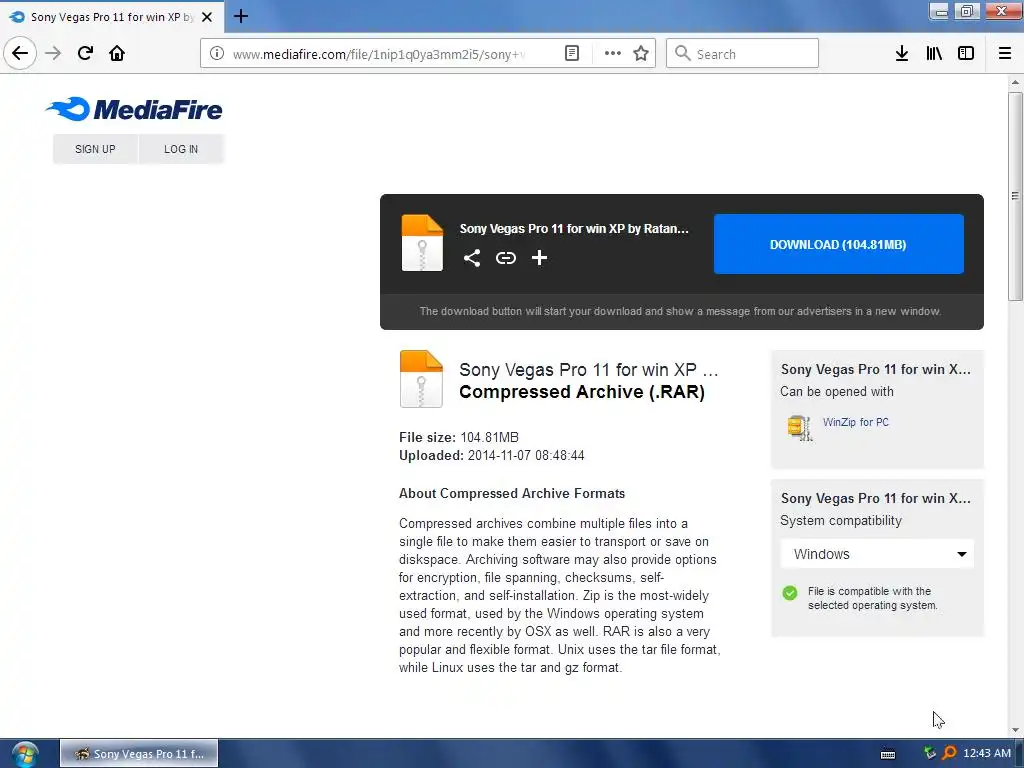Click the RAR archive icon in dark panel
Viewport: 1024px width, 768px height.
coord(422,242)
